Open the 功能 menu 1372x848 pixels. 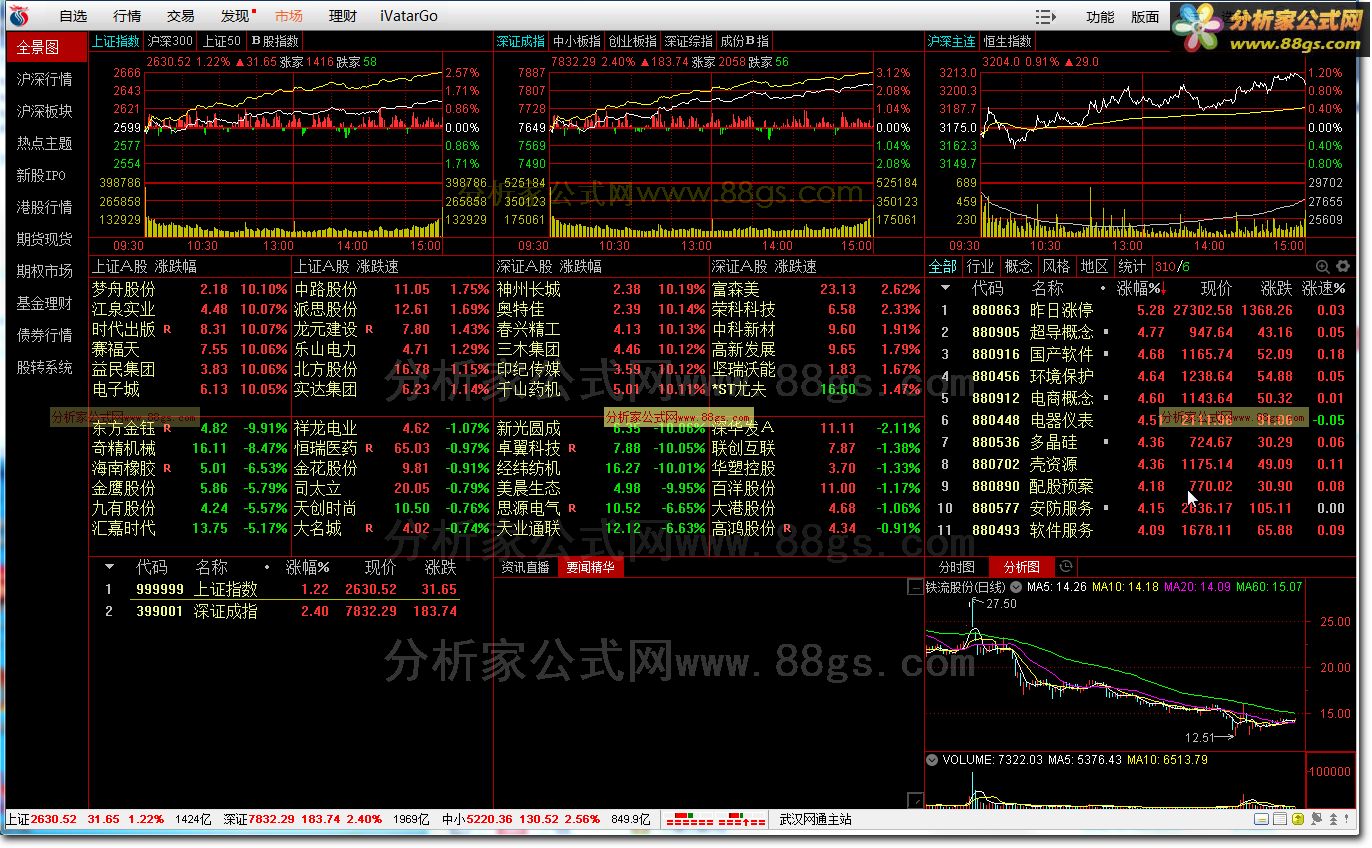tap(1100, 17)
